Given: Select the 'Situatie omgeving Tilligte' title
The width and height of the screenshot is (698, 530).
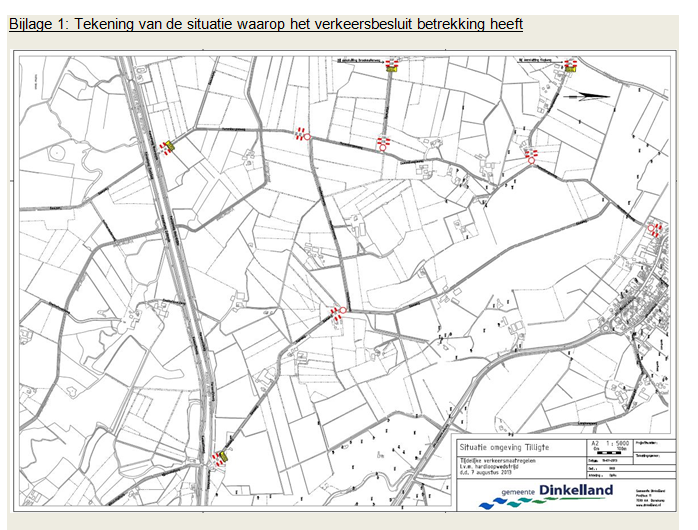Looking at the screenshot, I should pyautogui.click(x=503, y=447).
